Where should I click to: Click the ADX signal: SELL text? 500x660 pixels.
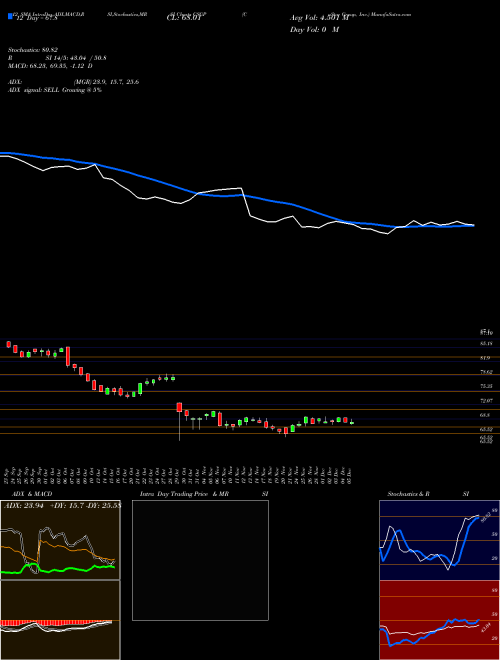55,90
